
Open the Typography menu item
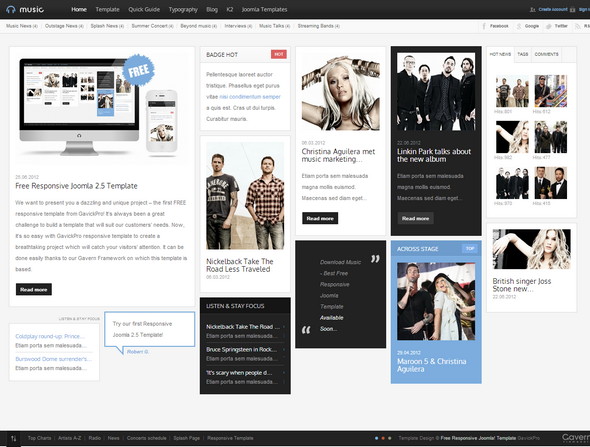pyautogui.click(x=183, y=9)
